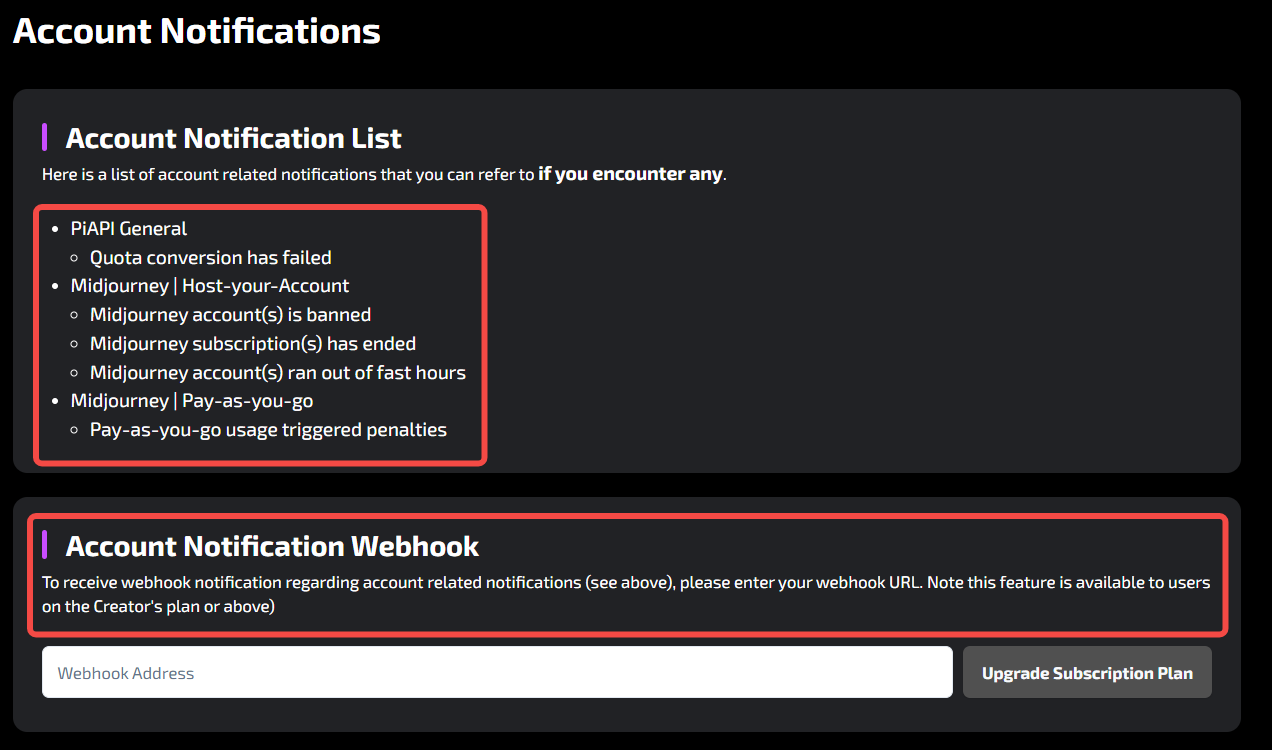Click the purple accent bar beside Notification Webhook
The image size is (1272, 750).
[x=45, y=546]
